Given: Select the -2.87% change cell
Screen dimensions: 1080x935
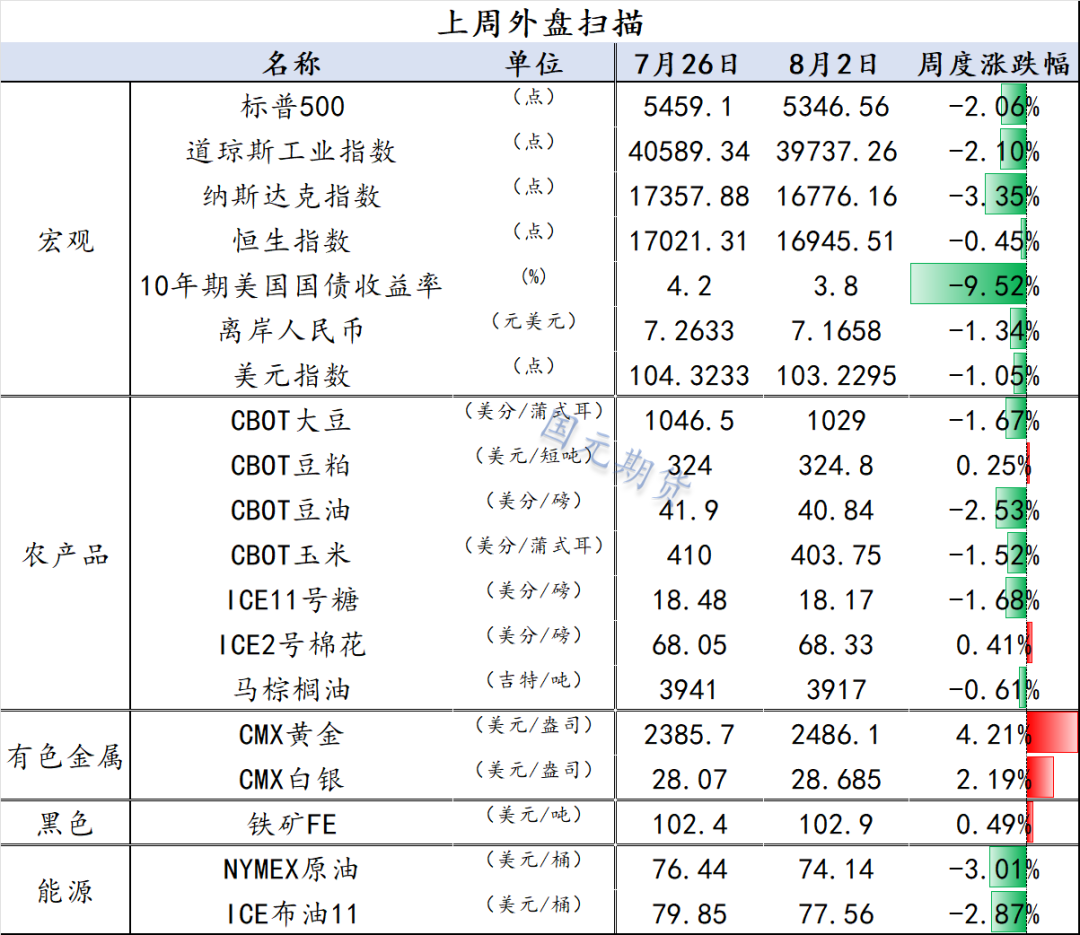Looking at the screenshot, I should pos(994,914).
